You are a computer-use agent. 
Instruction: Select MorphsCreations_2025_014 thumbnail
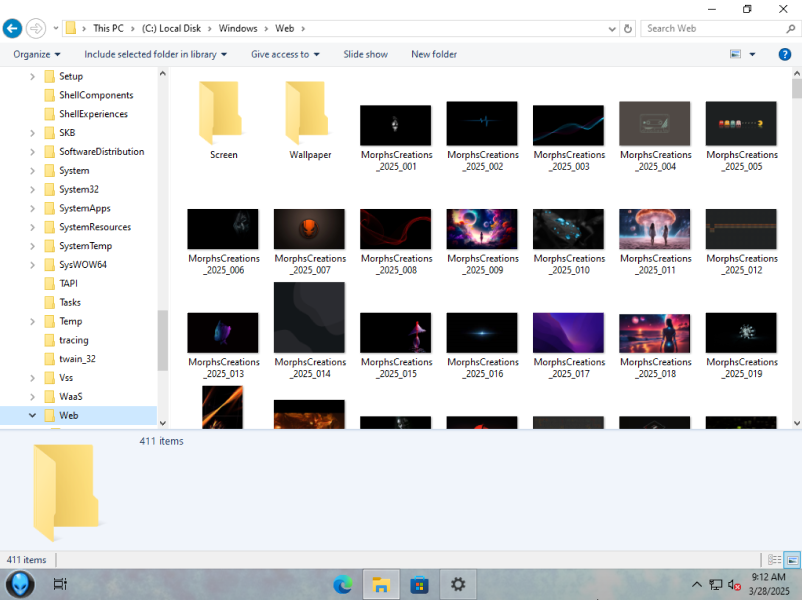[309, 317]
